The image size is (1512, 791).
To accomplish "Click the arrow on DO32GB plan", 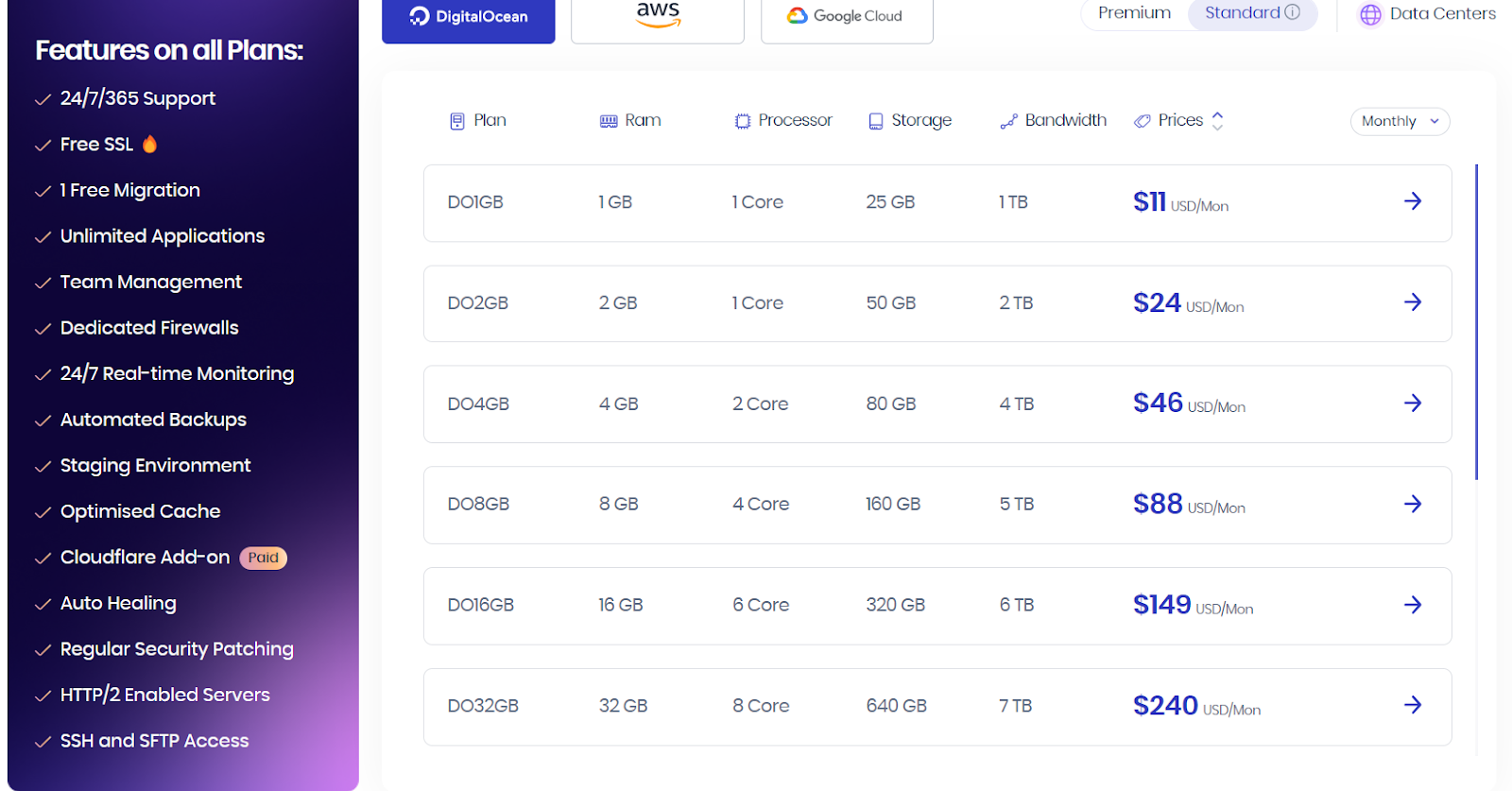I will tap(1413, 705).
